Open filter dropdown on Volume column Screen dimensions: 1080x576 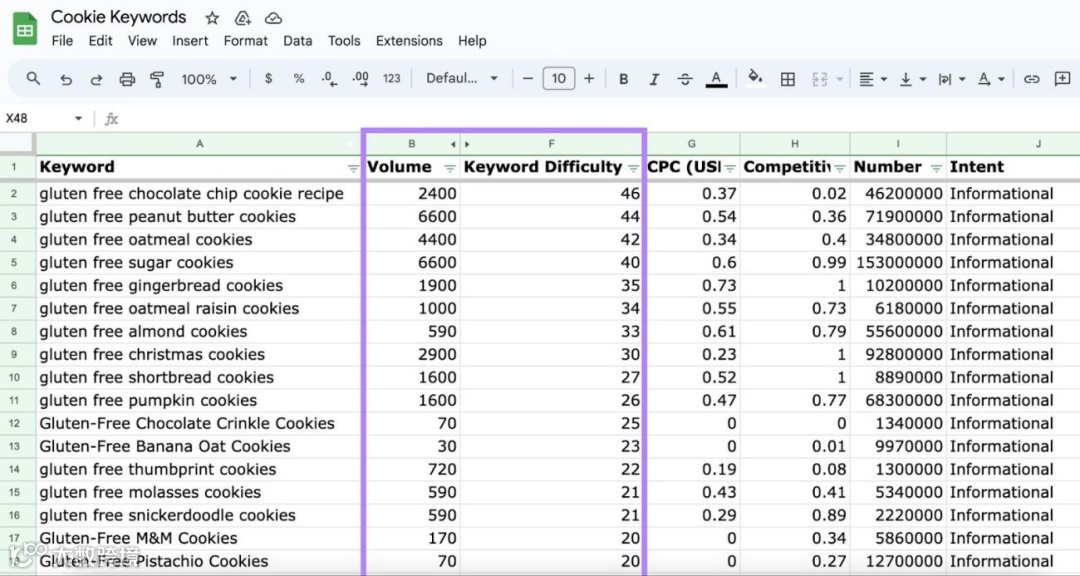[x=450, y=168]
